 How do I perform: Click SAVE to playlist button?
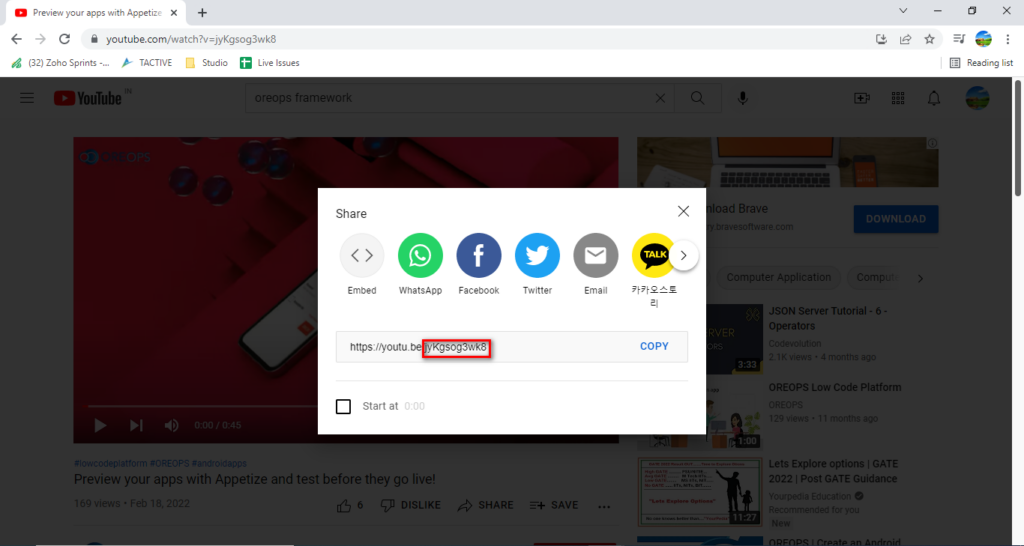click(x=554, y=506)
